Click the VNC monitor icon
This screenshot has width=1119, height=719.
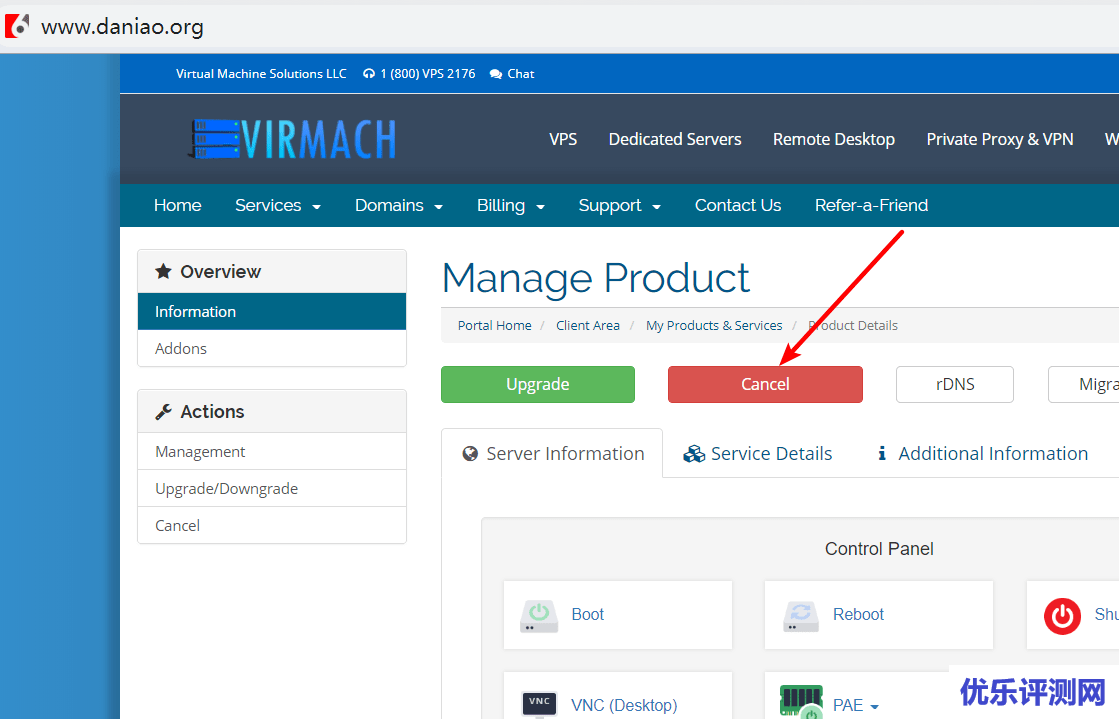pos(540,703)
